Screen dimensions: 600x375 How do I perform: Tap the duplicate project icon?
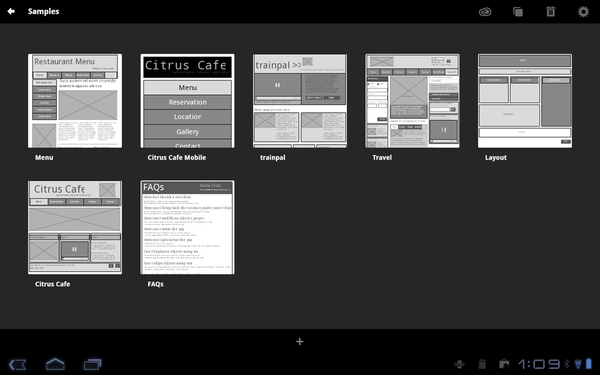[518, 12]
